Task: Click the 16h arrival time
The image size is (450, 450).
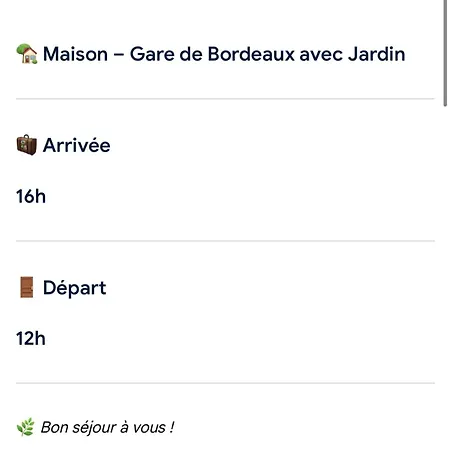Action: click(31, 196)
